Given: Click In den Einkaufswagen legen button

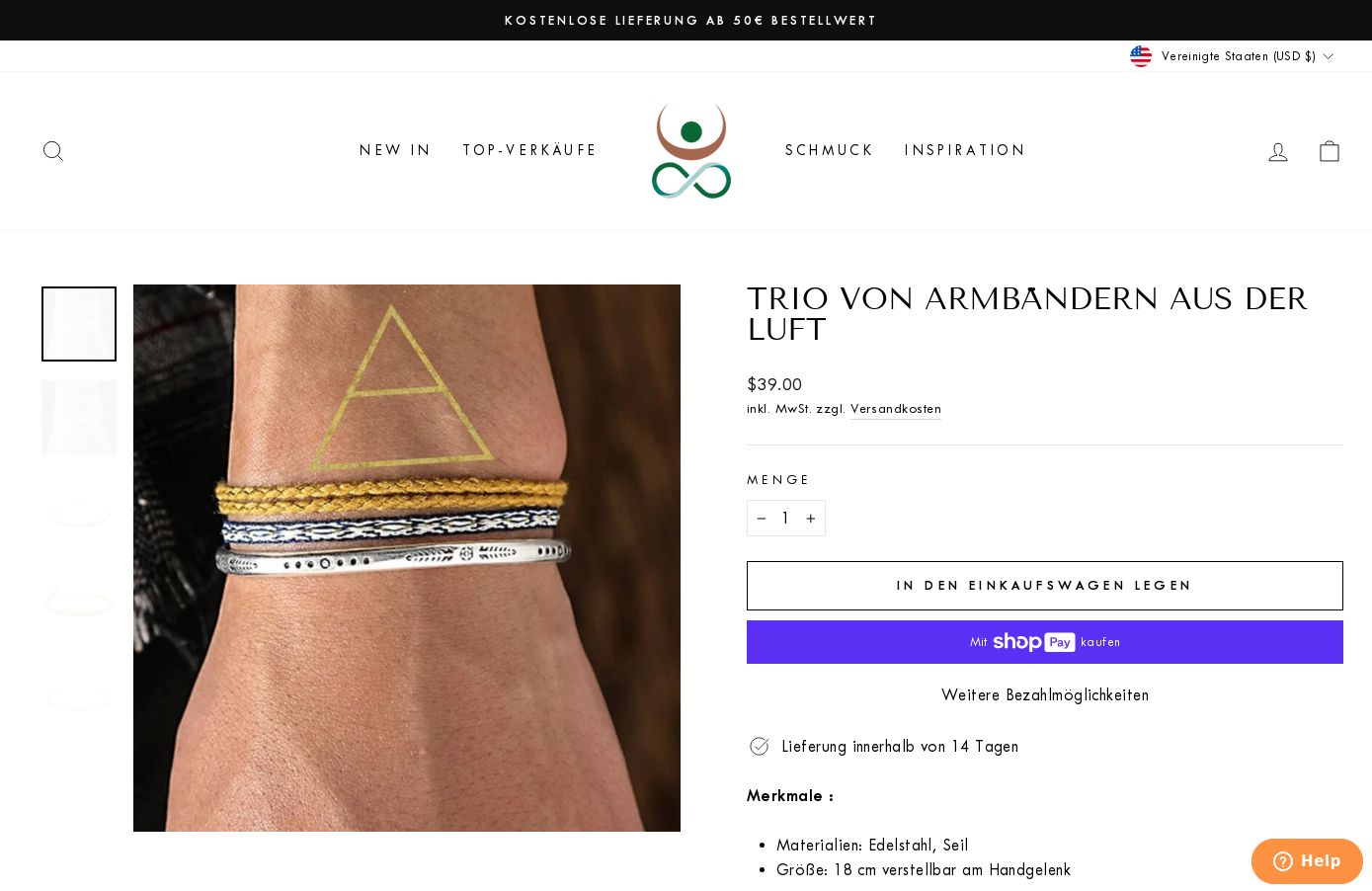Looking at the screenshot, I should click(1045, 586).
